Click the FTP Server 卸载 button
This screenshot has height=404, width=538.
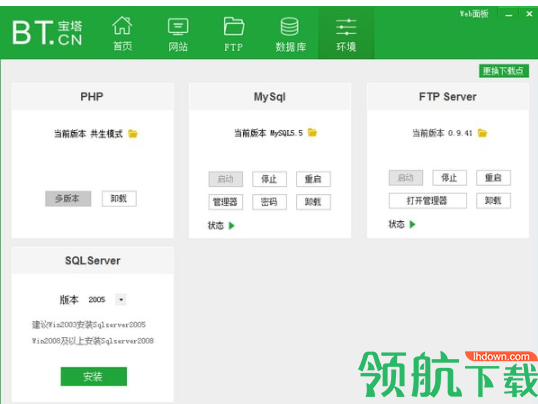click(493, 201)
